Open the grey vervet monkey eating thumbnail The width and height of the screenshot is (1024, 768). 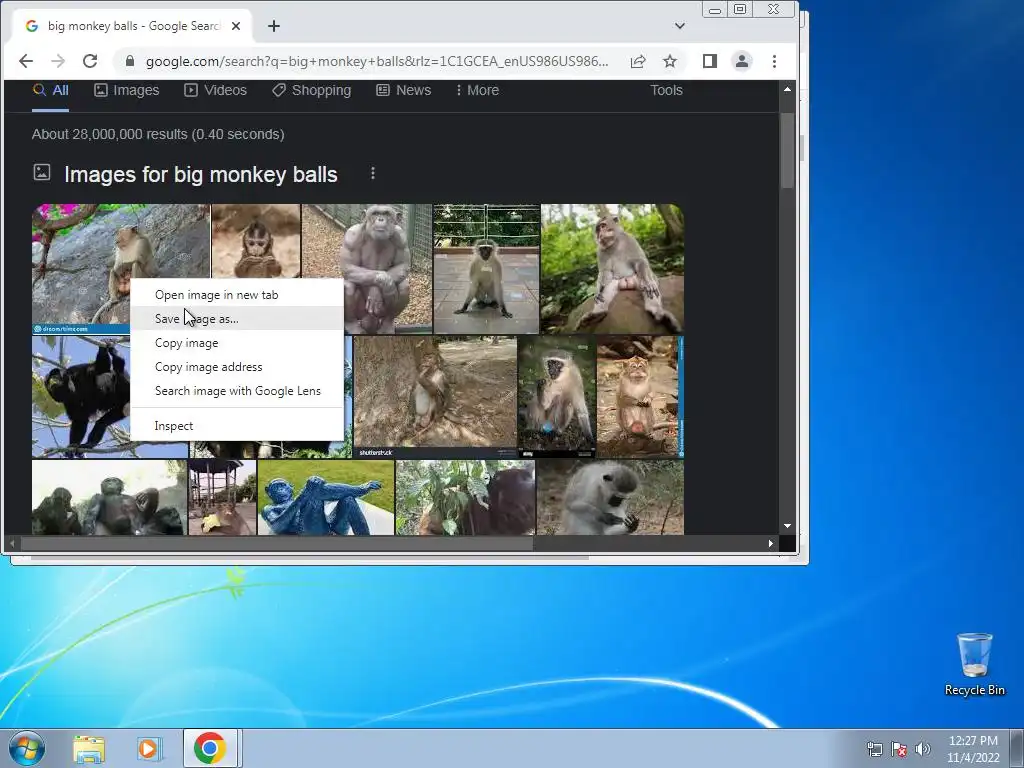coord(611,498)
